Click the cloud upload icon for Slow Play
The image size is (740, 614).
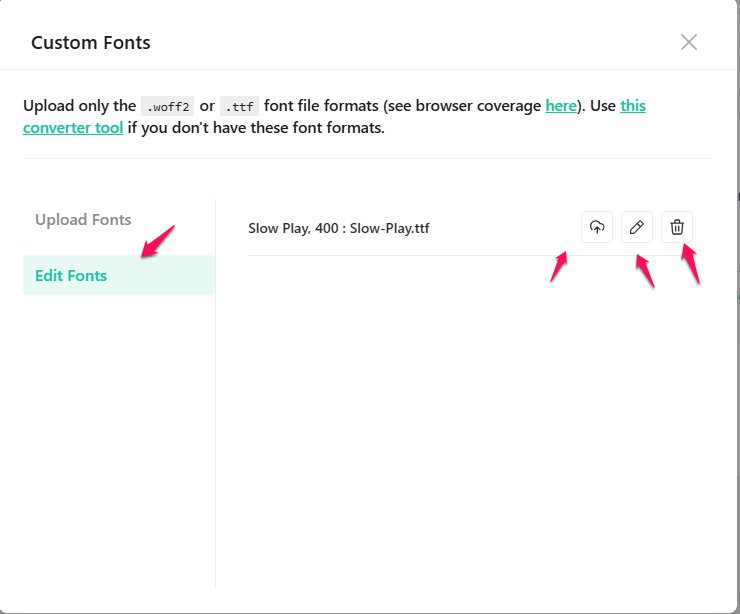pyautogui.click(x=597, y=228)
